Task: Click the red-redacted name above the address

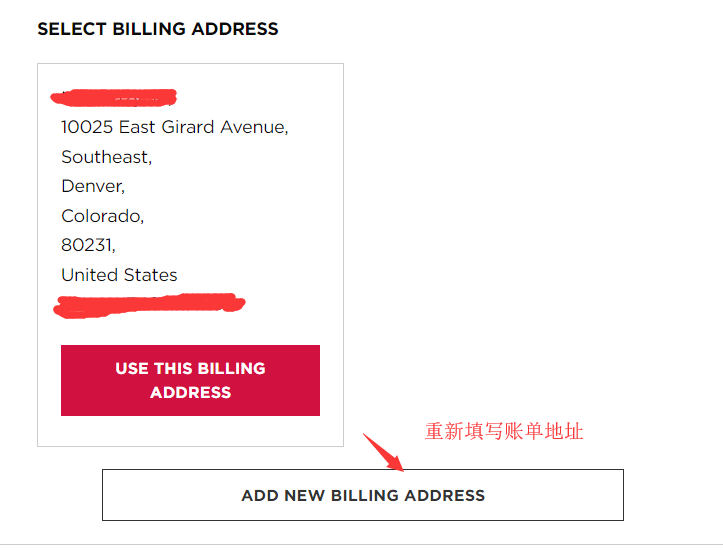Action: (114, 97)
